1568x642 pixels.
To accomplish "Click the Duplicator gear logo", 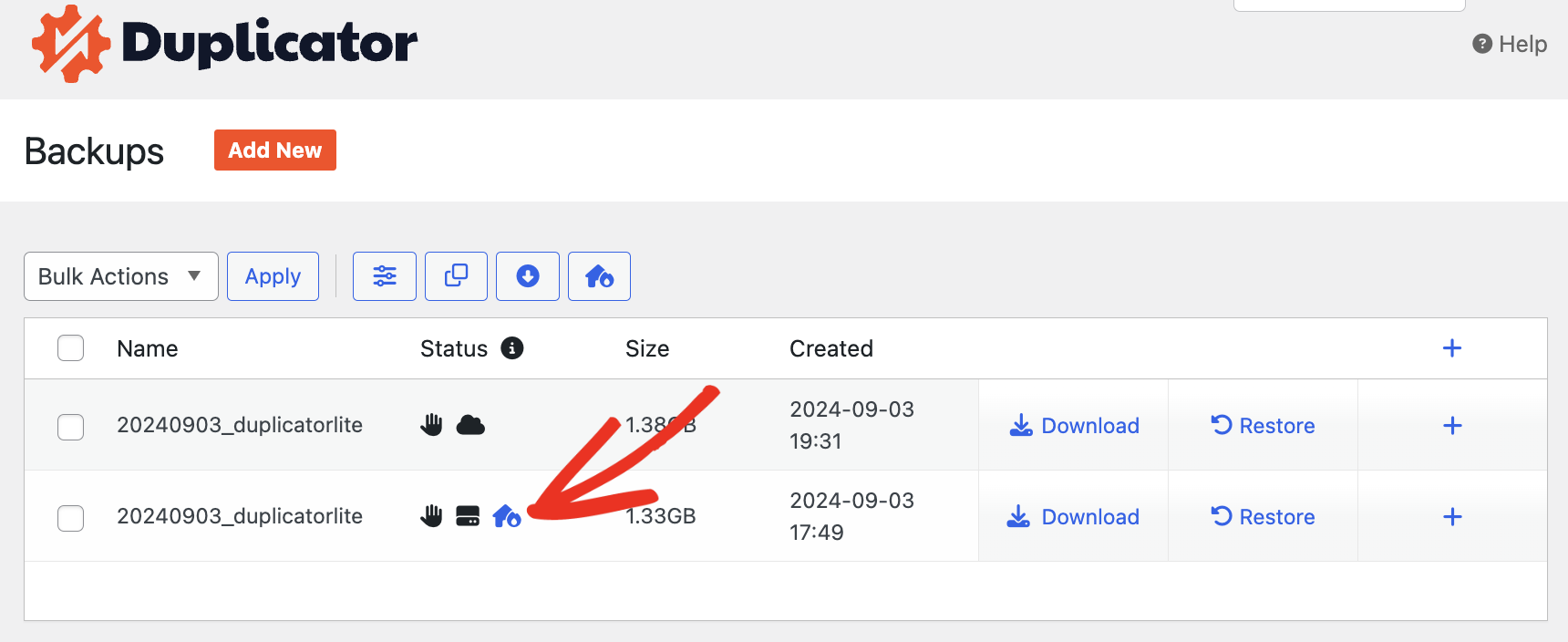I will [x=71, y=44].
